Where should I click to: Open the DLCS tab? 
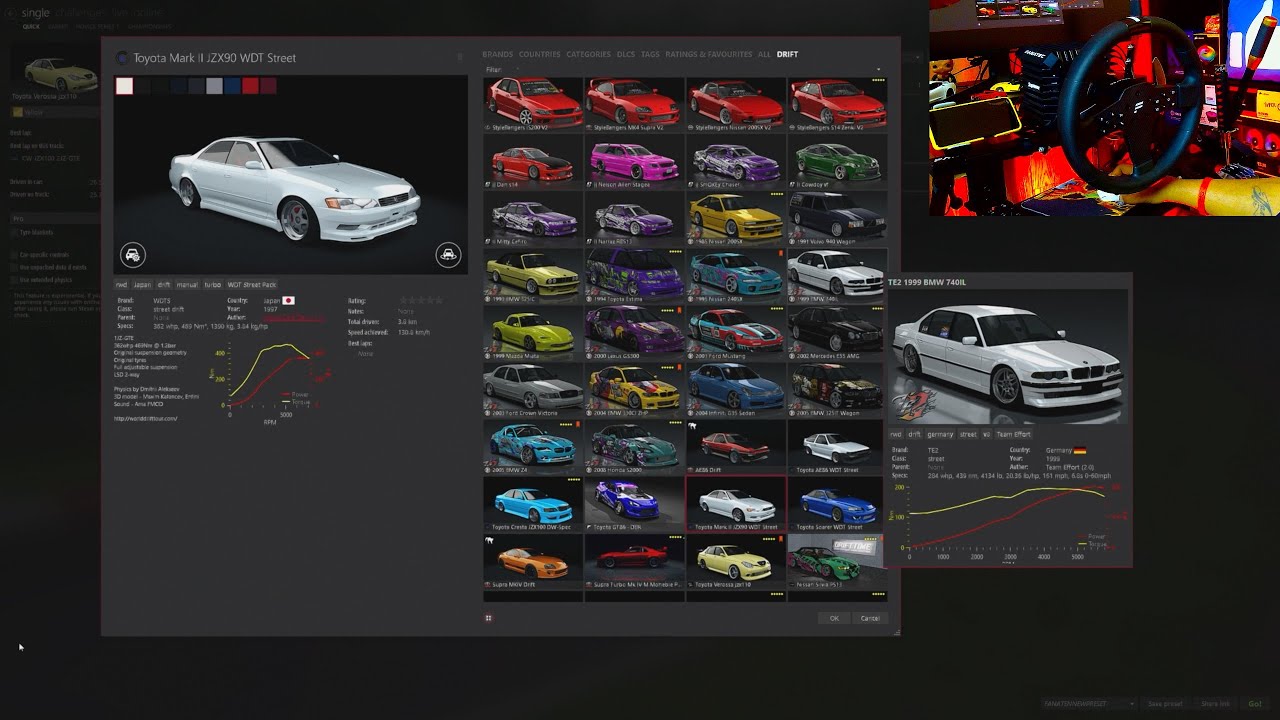coord(625,54)
